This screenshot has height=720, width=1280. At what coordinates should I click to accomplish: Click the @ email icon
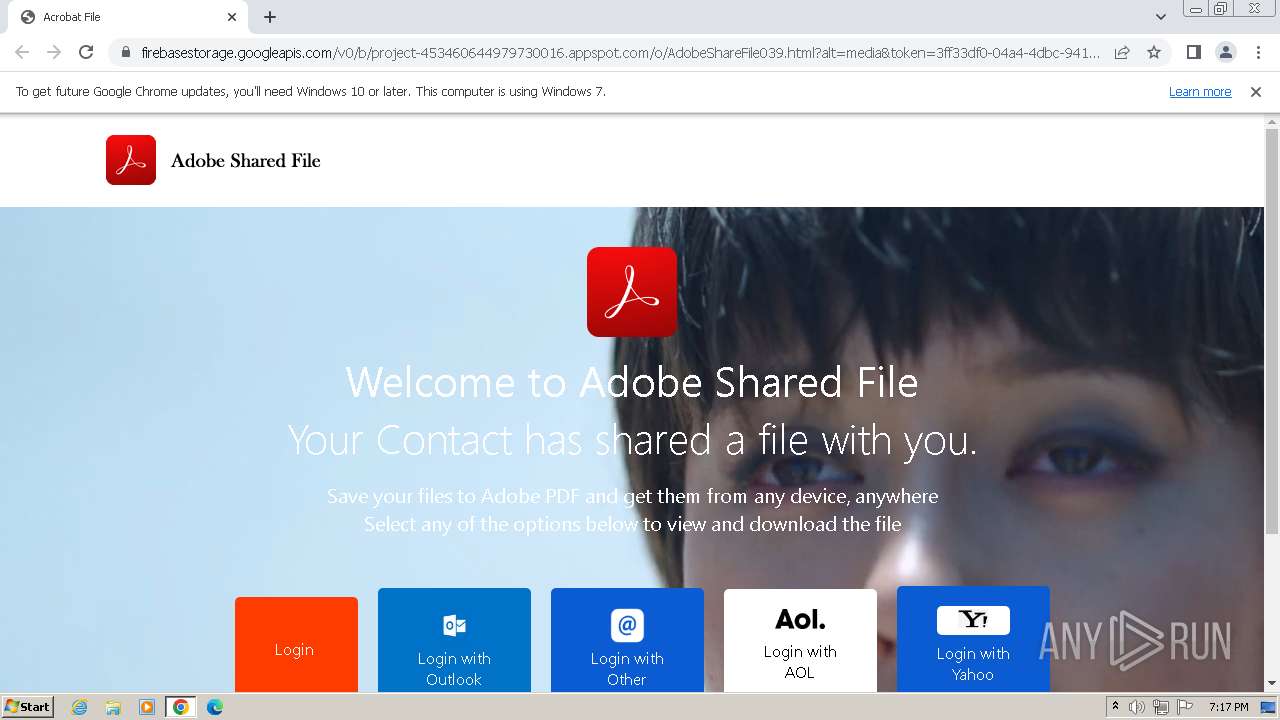(627, 625)
